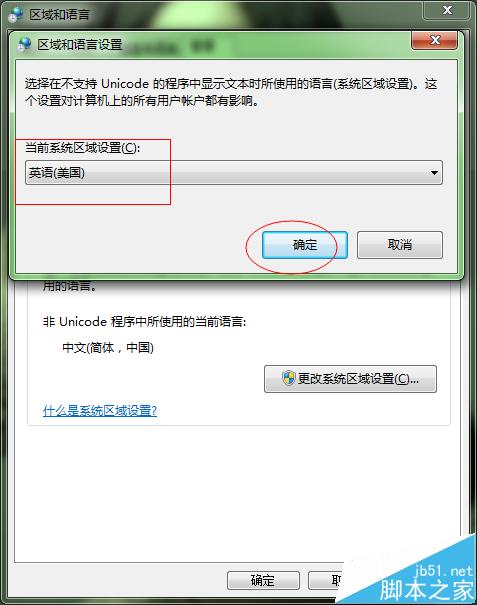Click the 区域和语言设置 dialog title text
This screenshot has height=605, width=477.
pyautogui.click(x=80, y=44)
